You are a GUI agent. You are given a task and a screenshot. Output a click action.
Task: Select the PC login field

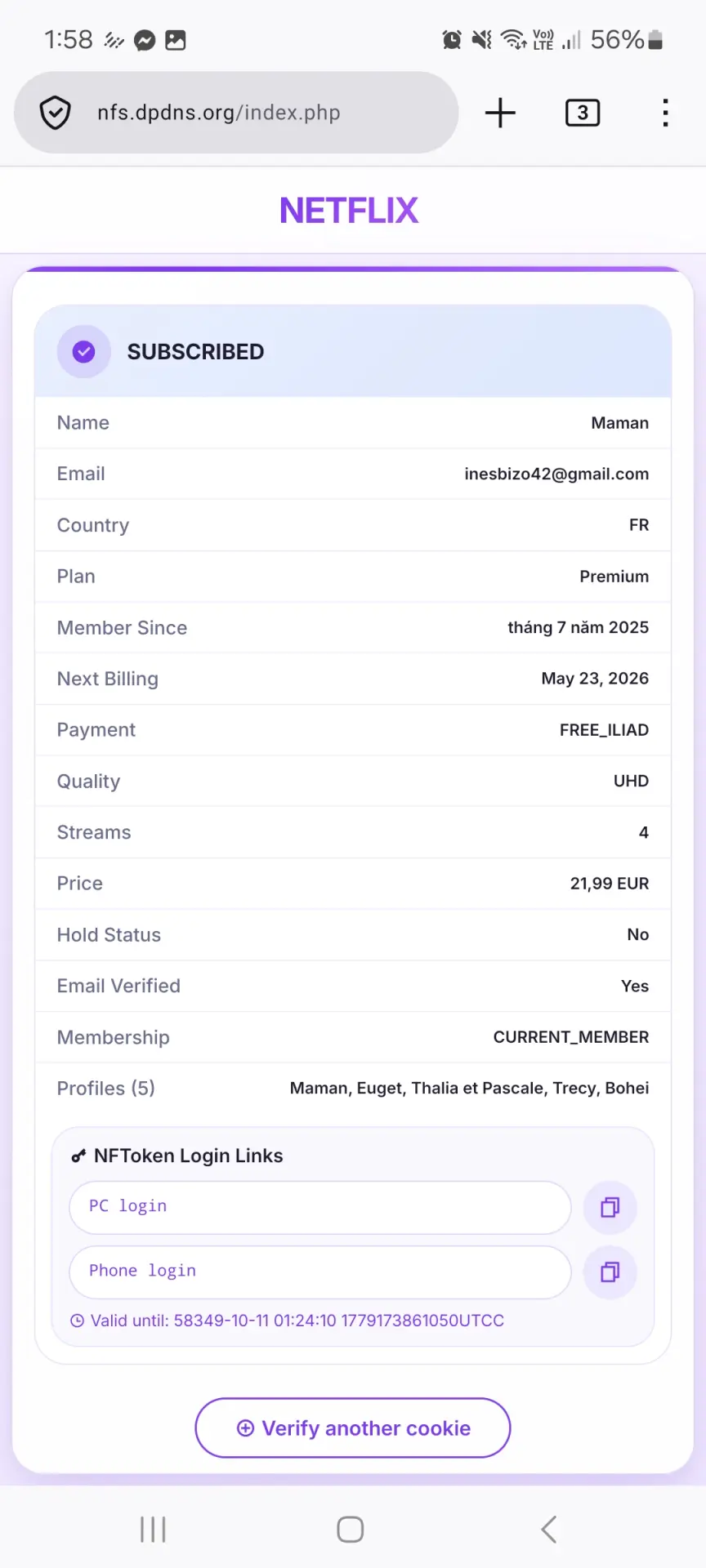(319, 1207)
